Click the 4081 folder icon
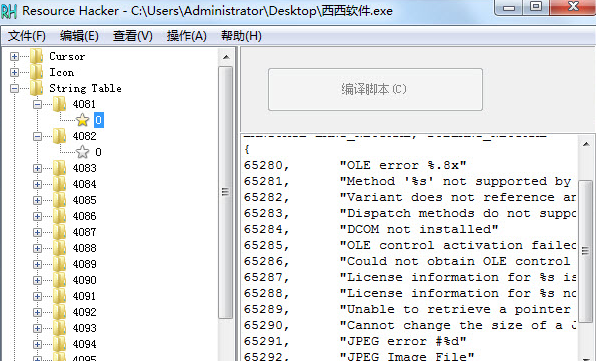This screenshot has width=596, height=361. tap(59, 104)
